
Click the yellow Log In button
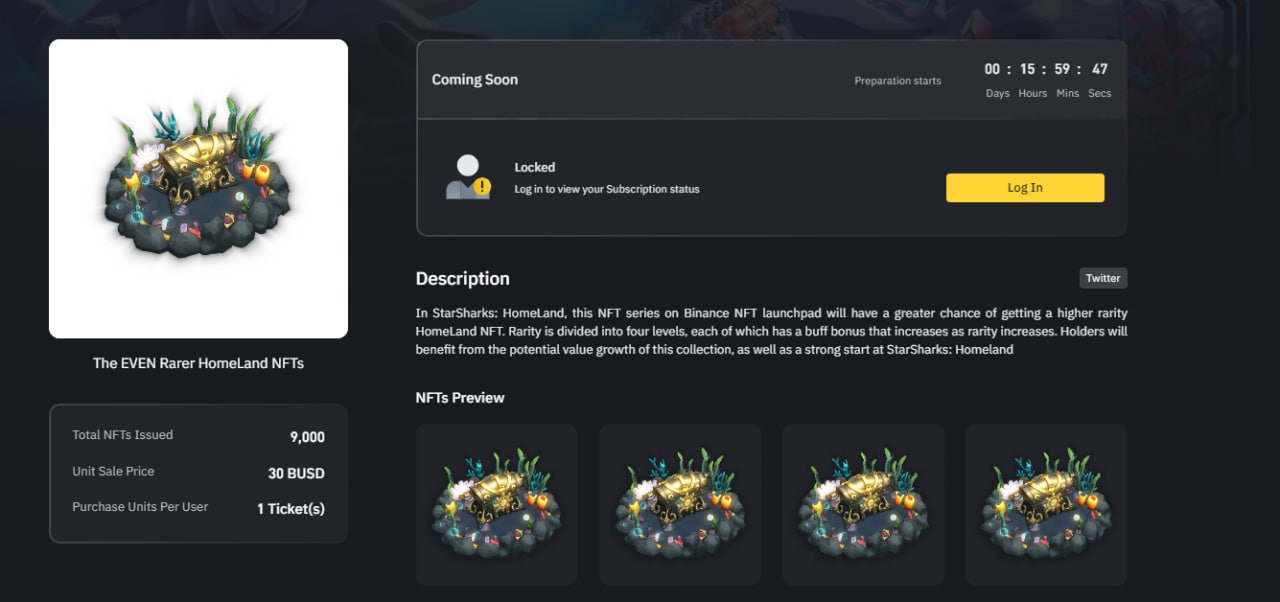click(1025, 188)
